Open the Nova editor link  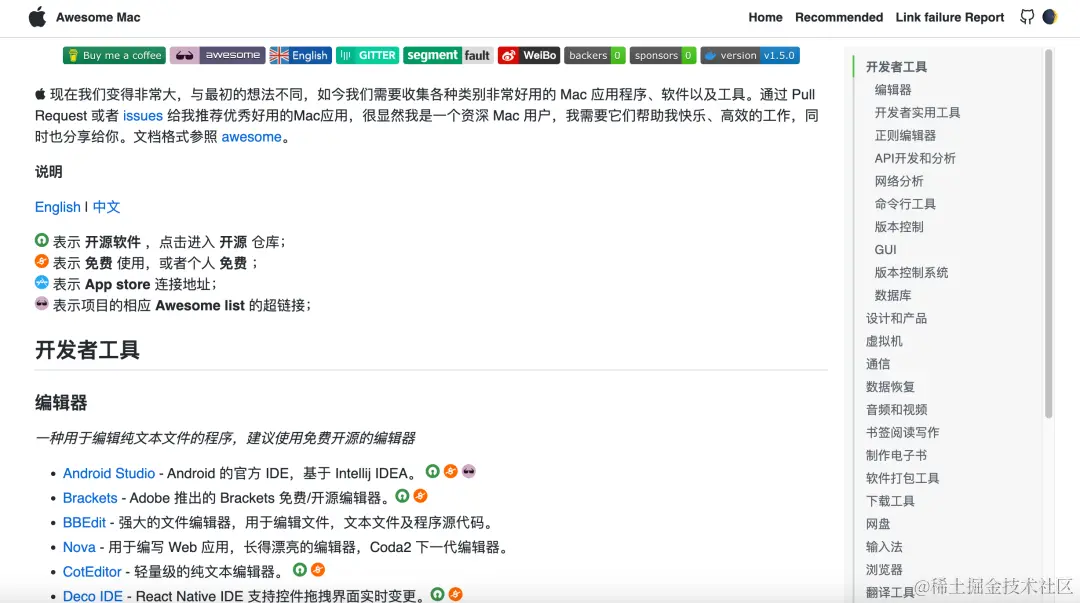click(79, 546)
